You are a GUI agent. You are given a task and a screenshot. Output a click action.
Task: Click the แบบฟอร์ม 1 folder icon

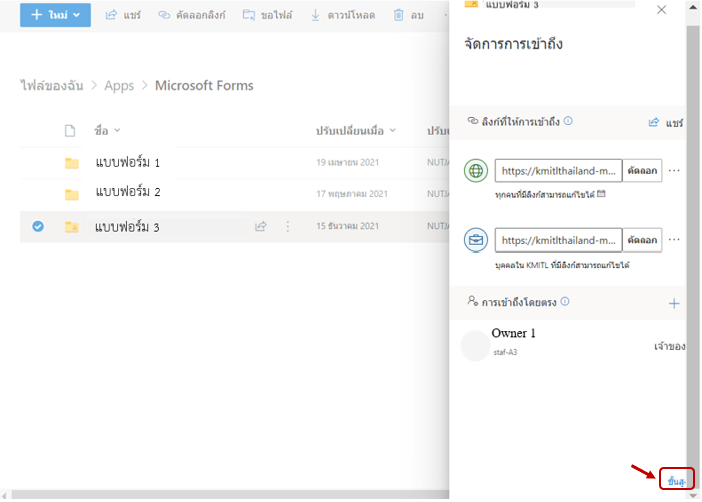(71, 163)
